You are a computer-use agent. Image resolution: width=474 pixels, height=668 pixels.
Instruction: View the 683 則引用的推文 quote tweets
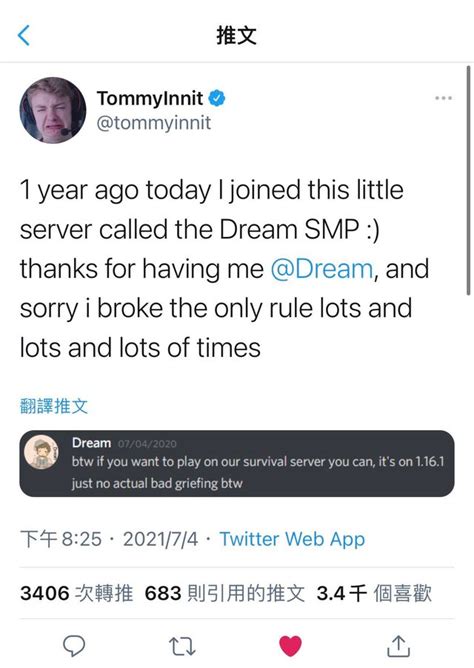[x=225, y=593]
